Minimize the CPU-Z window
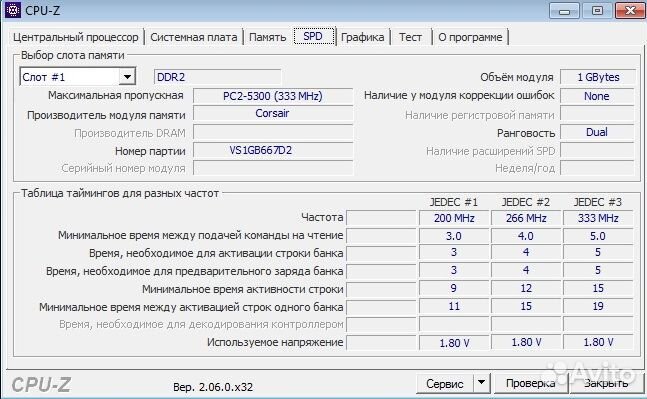This screenshot has height=399, width=647. coord(564,11)
